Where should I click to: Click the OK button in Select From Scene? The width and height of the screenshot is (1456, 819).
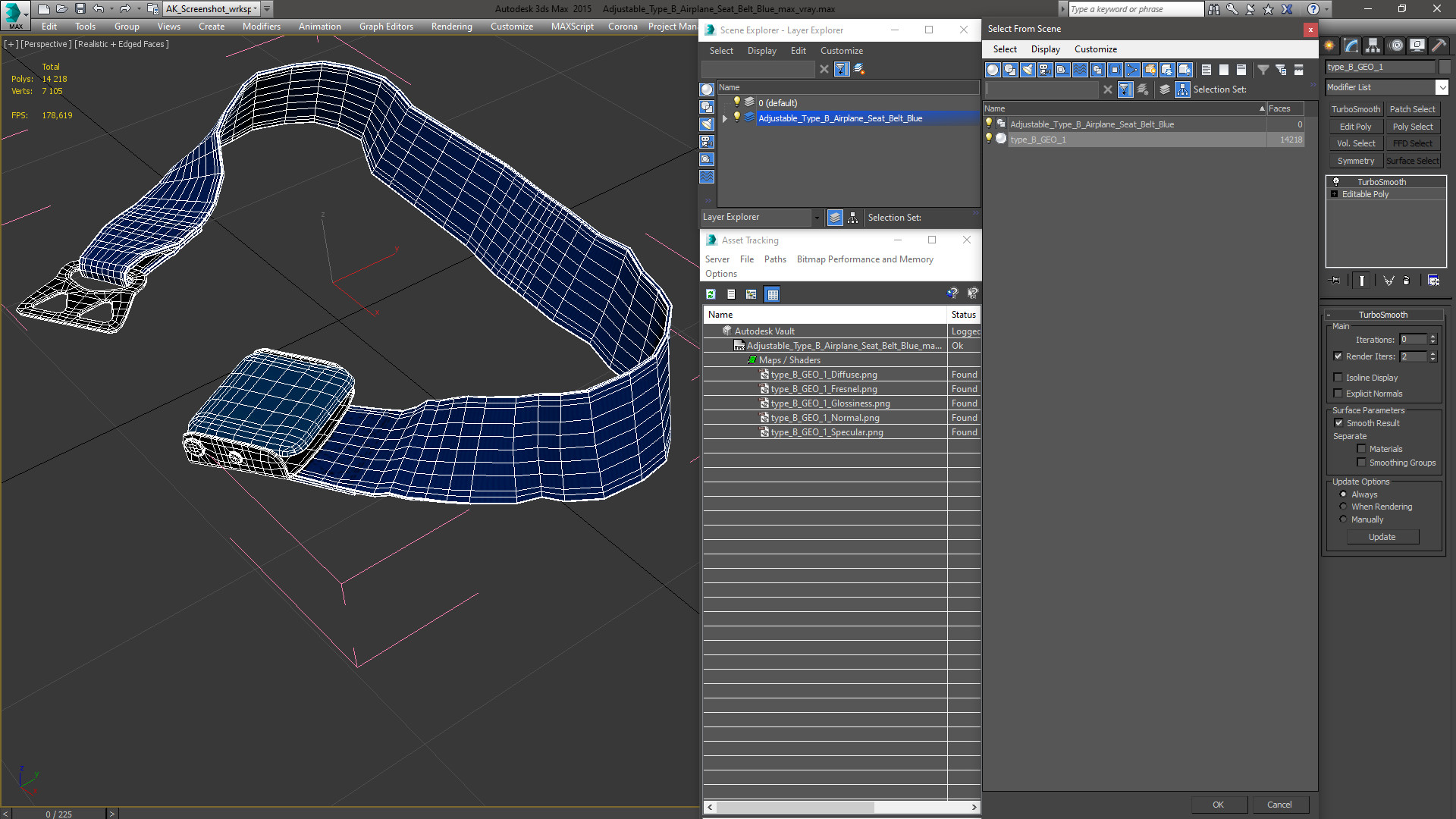tap(1218, 805)
